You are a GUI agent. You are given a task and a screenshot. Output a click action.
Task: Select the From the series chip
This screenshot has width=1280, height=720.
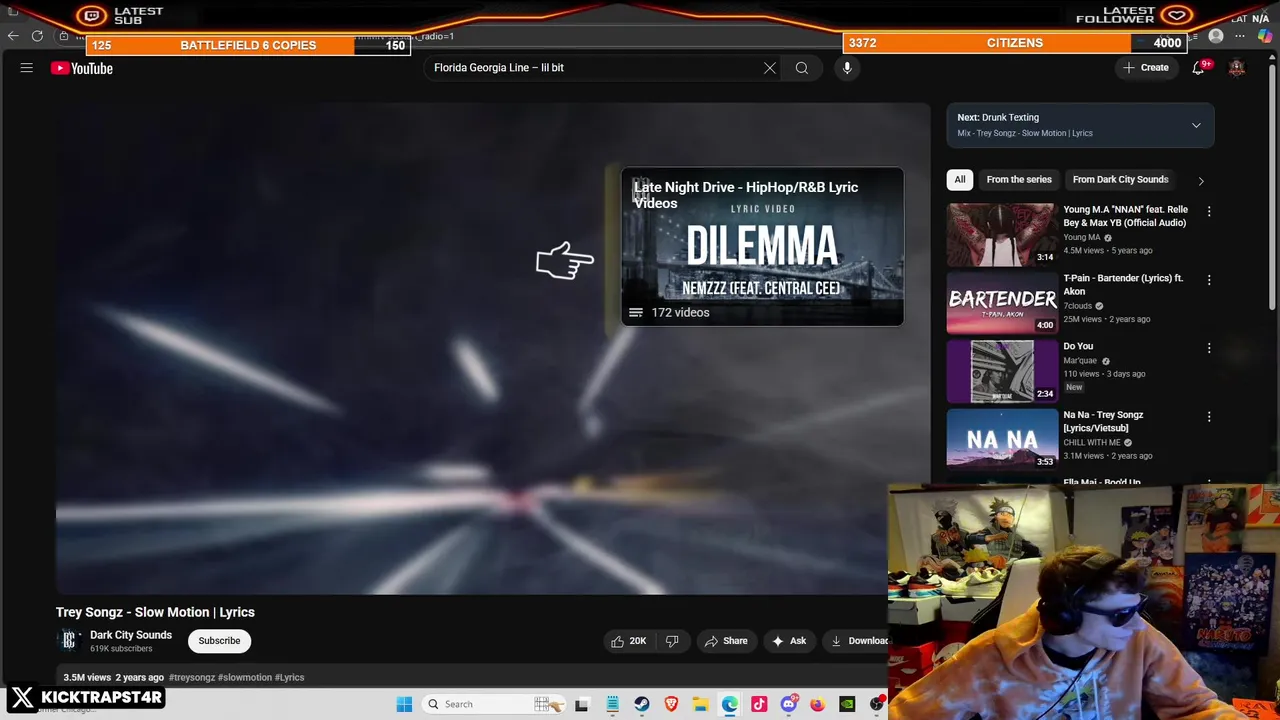(x=1019, y=180)
